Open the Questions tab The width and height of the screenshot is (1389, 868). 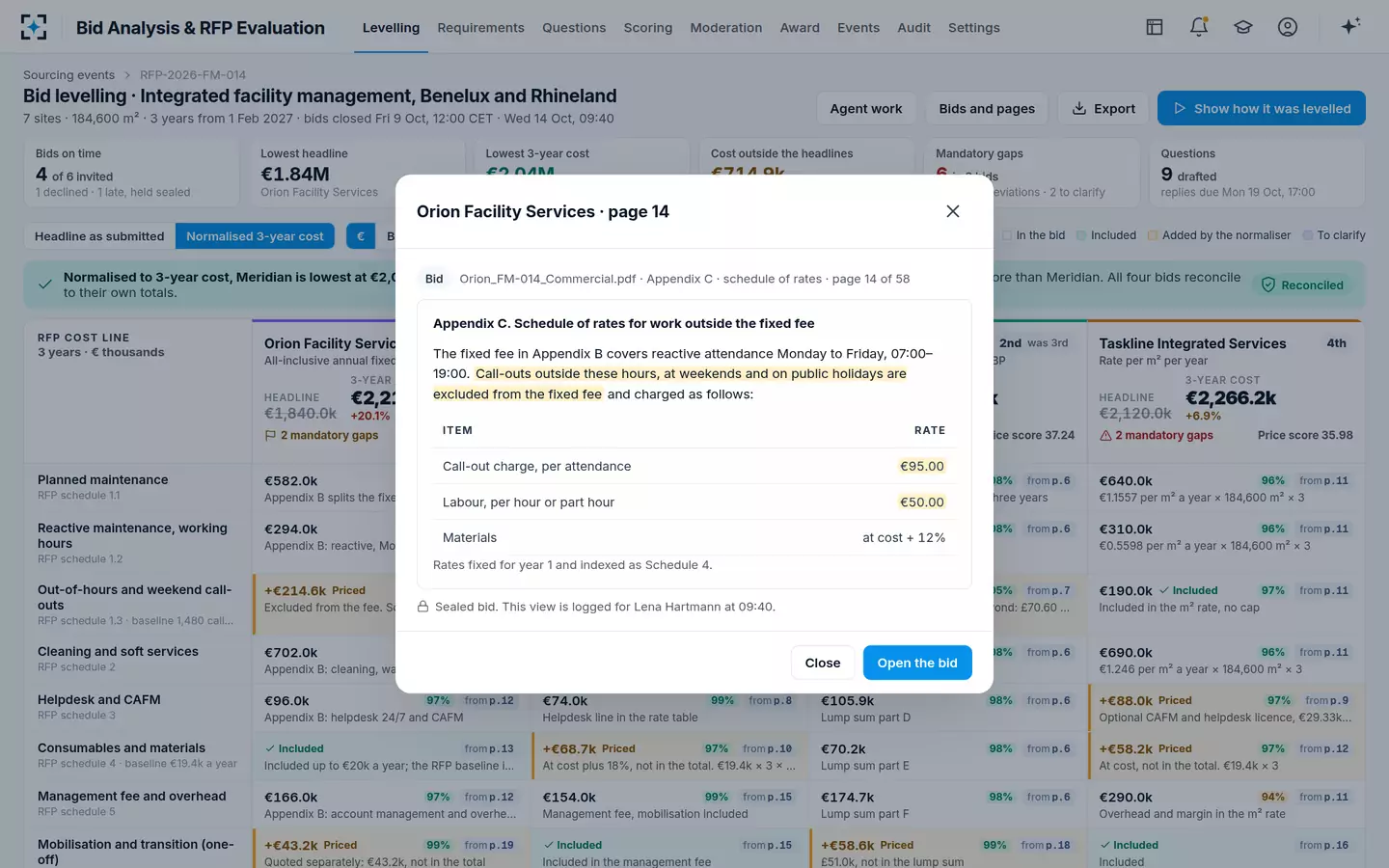point(574,27)
